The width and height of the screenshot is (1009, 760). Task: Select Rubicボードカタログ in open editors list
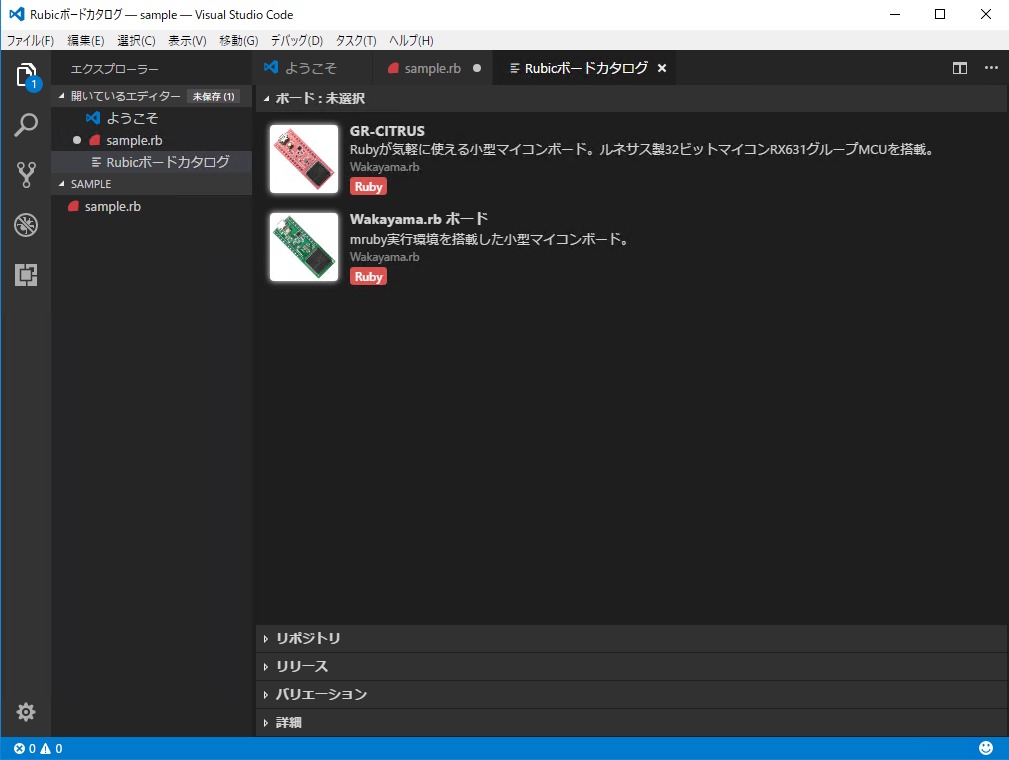152,162
